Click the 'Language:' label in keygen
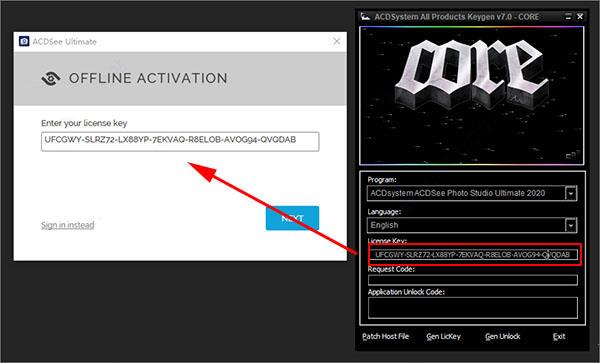The height and width of the screenshot is (363, 600). tap(384, 212)
